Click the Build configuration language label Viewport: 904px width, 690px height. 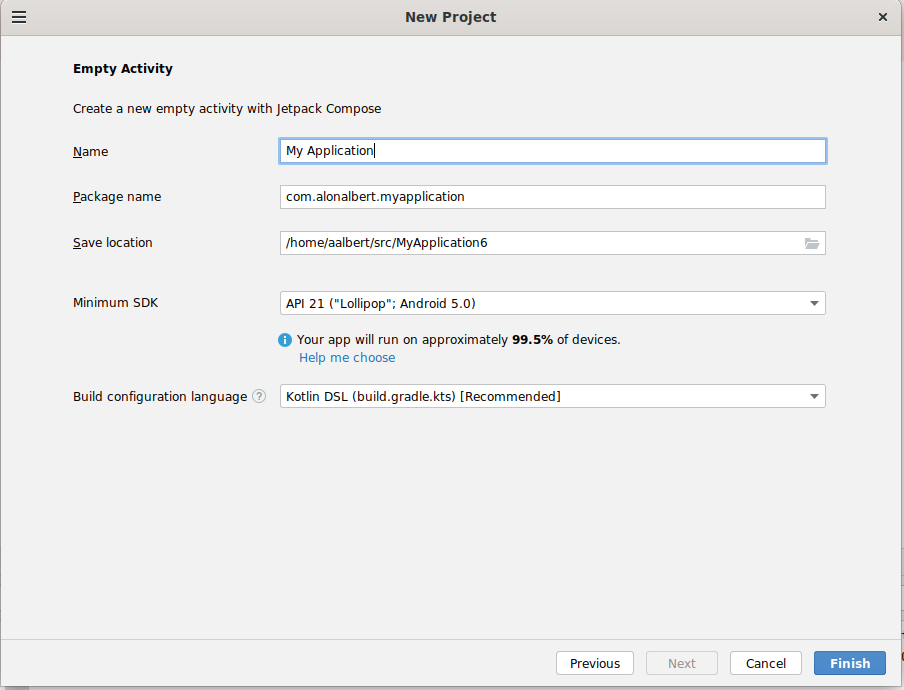coord(160,397)
